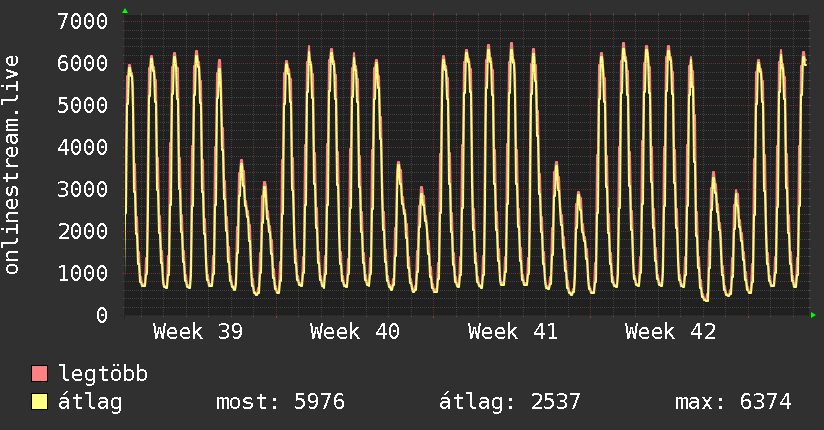Click the 5000 y-axis label
The width and height of the screenshot is (824, 430).
(83, 105)
